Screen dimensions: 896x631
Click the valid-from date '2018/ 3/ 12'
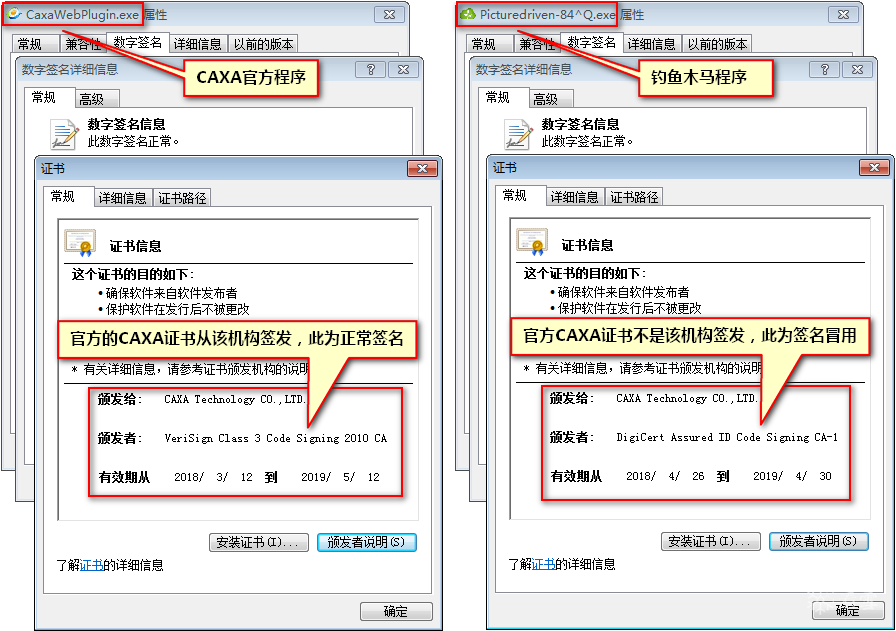pos(213,477)
